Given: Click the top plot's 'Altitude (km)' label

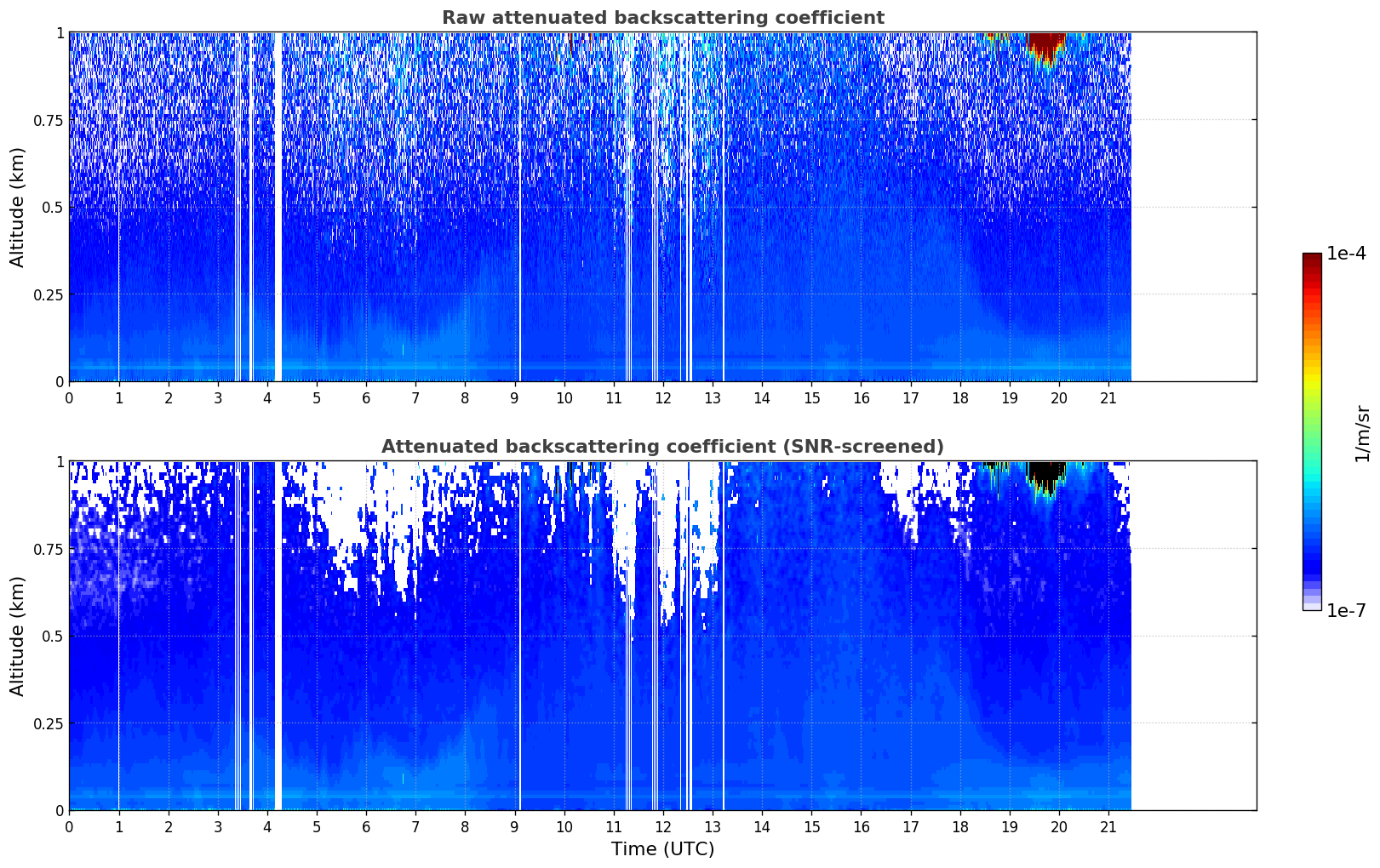Looking at the screenshot, I should 18,207.
